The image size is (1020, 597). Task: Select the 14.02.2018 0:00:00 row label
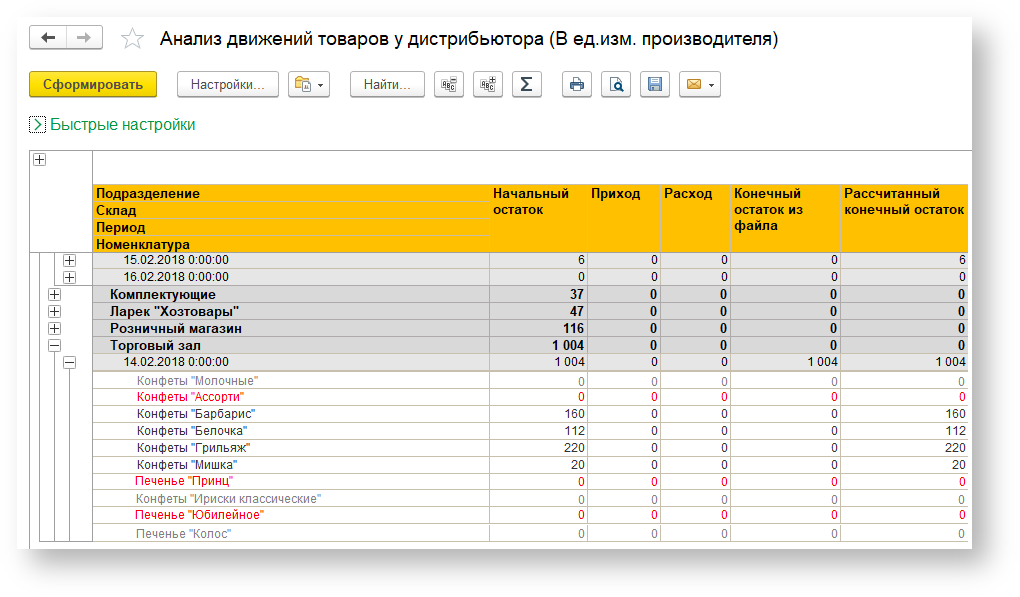pyautogui.click(x=176, y=362)
